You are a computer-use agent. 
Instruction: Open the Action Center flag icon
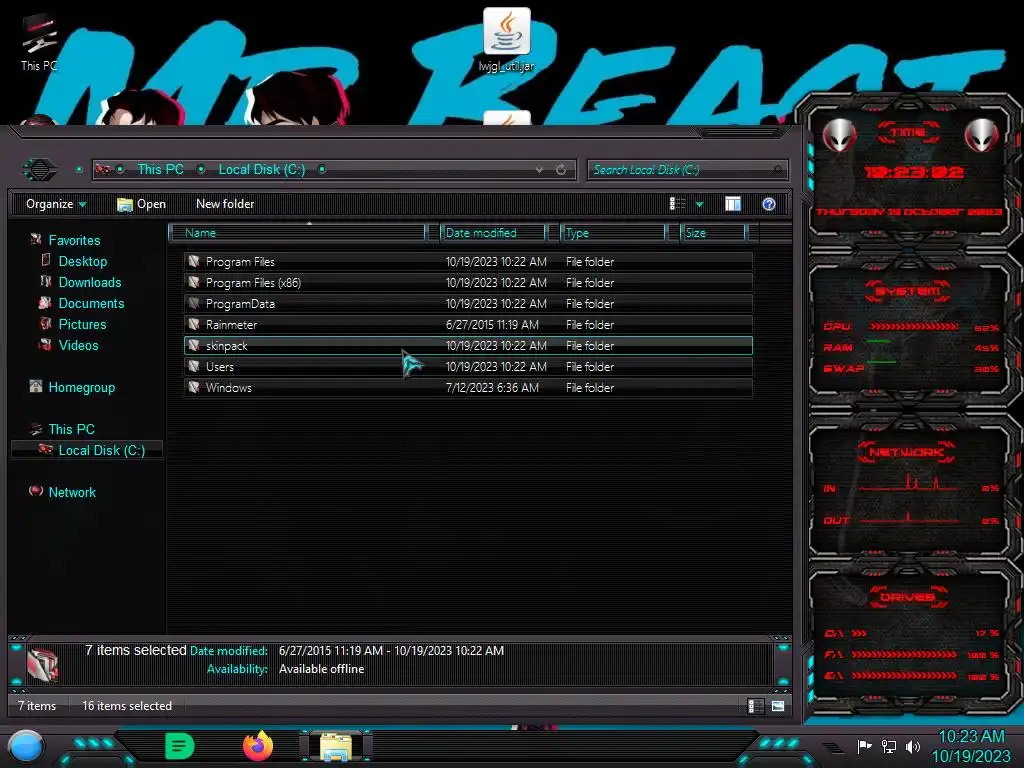(x=865, y=746)
